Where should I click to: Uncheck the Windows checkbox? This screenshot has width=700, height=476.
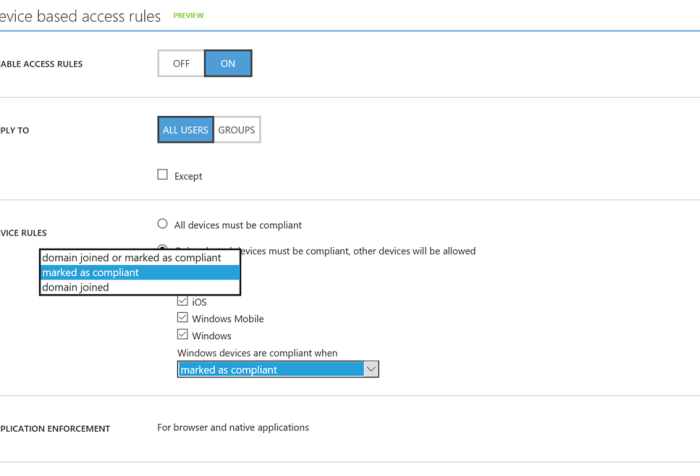[x=183, y=335]
